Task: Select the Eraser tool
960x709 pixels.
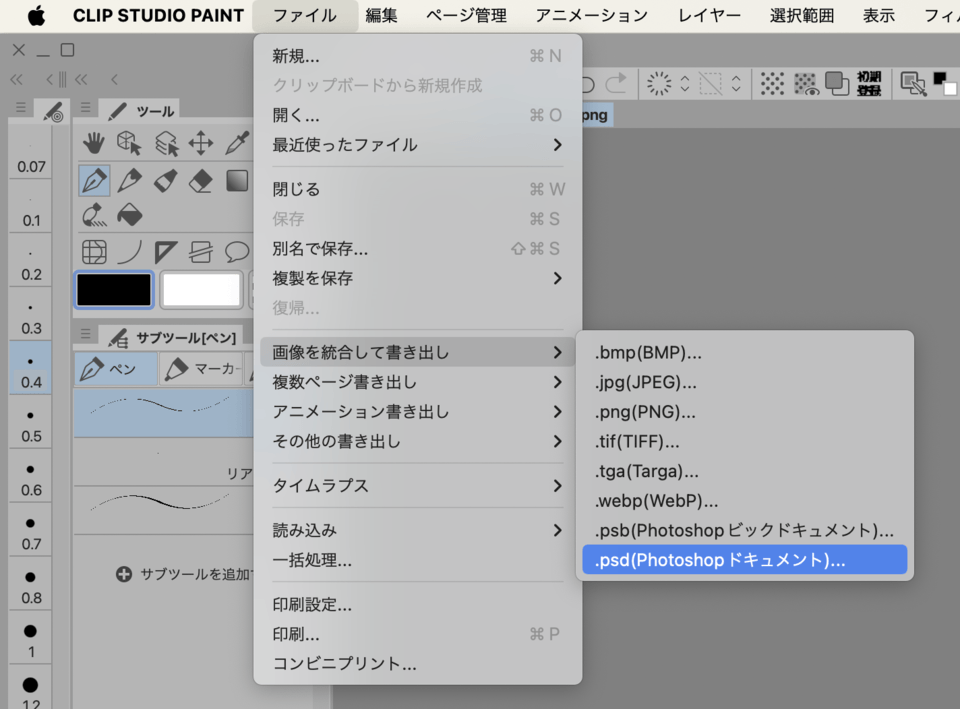Action: pyautogui.click(x=201, y=181)
